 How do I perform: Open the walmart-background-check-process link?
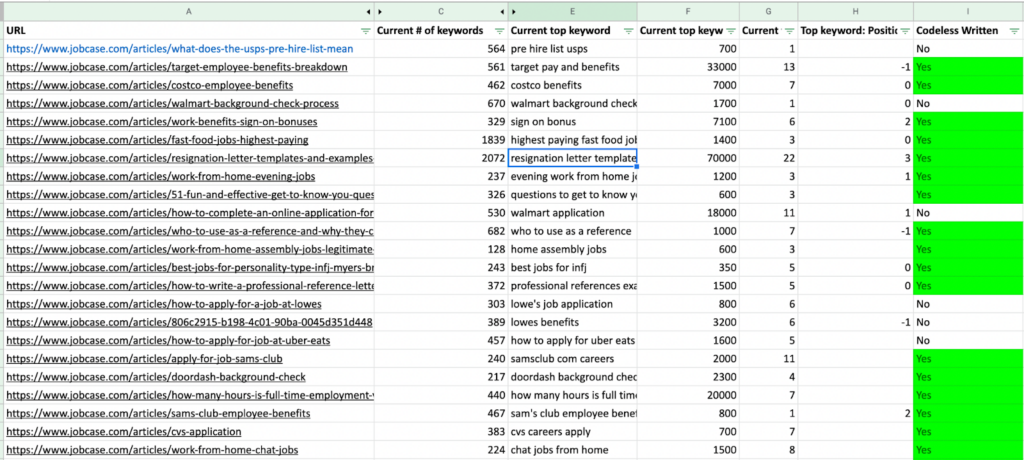172,103
